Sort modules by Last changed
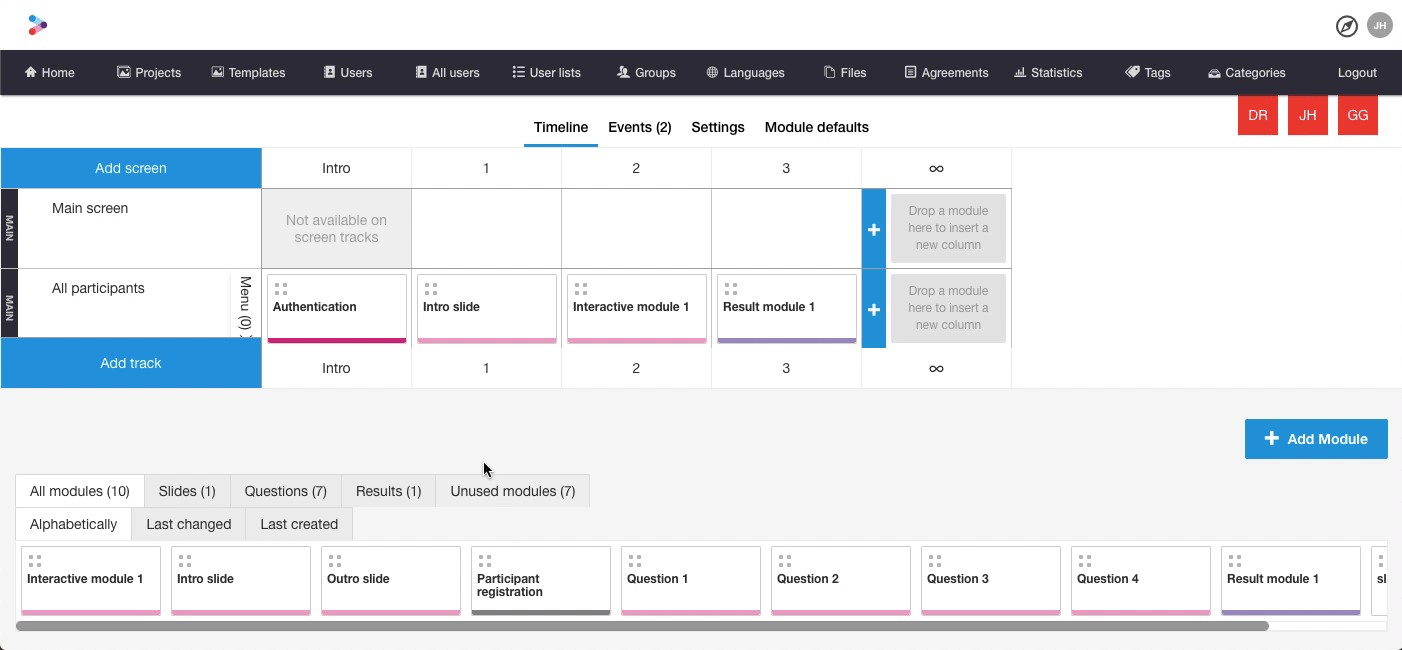1402x650 pixels. pyautogui.click(x=188, y=524)
